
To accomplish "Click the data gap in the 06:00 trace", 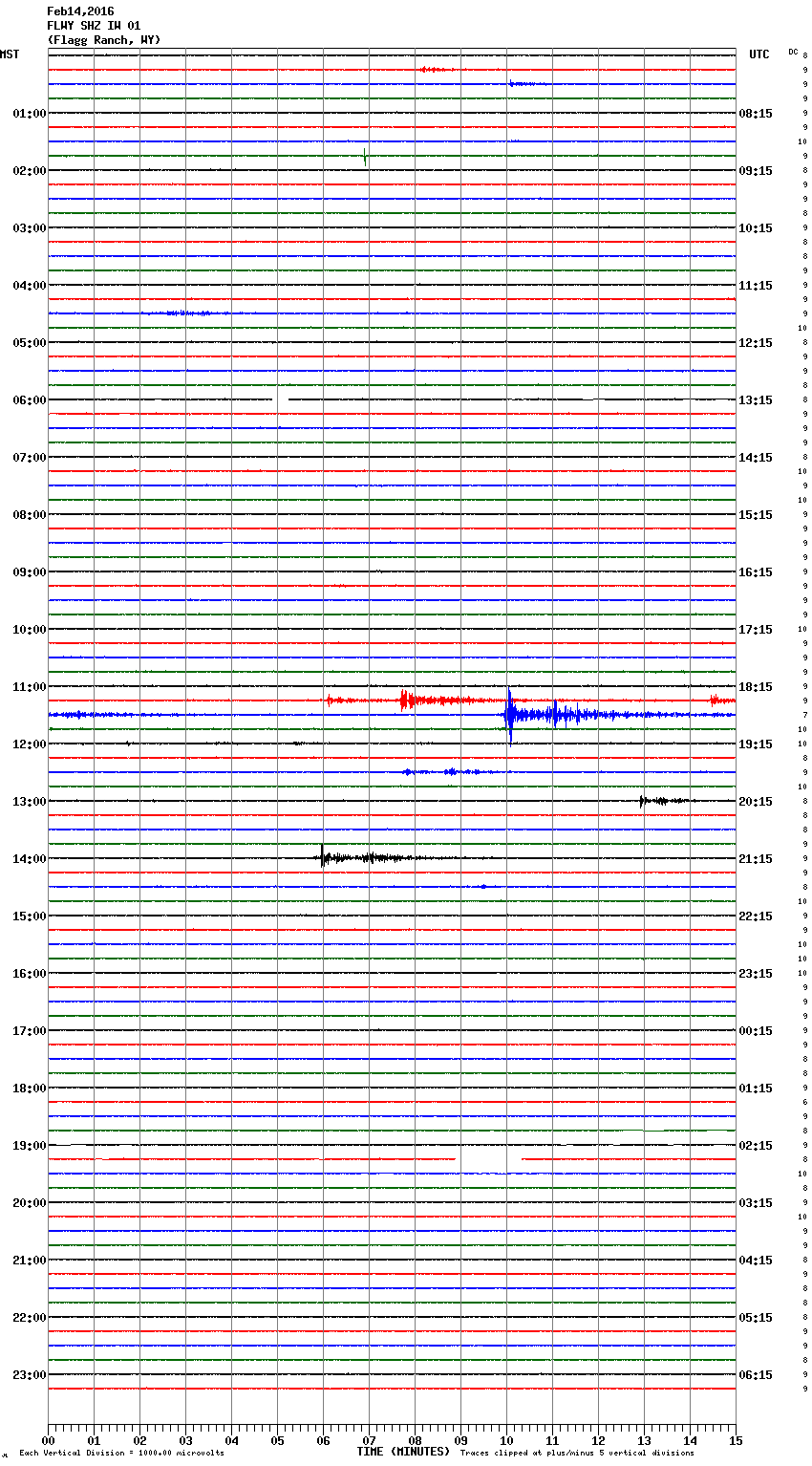I will [x=281, y=399].
